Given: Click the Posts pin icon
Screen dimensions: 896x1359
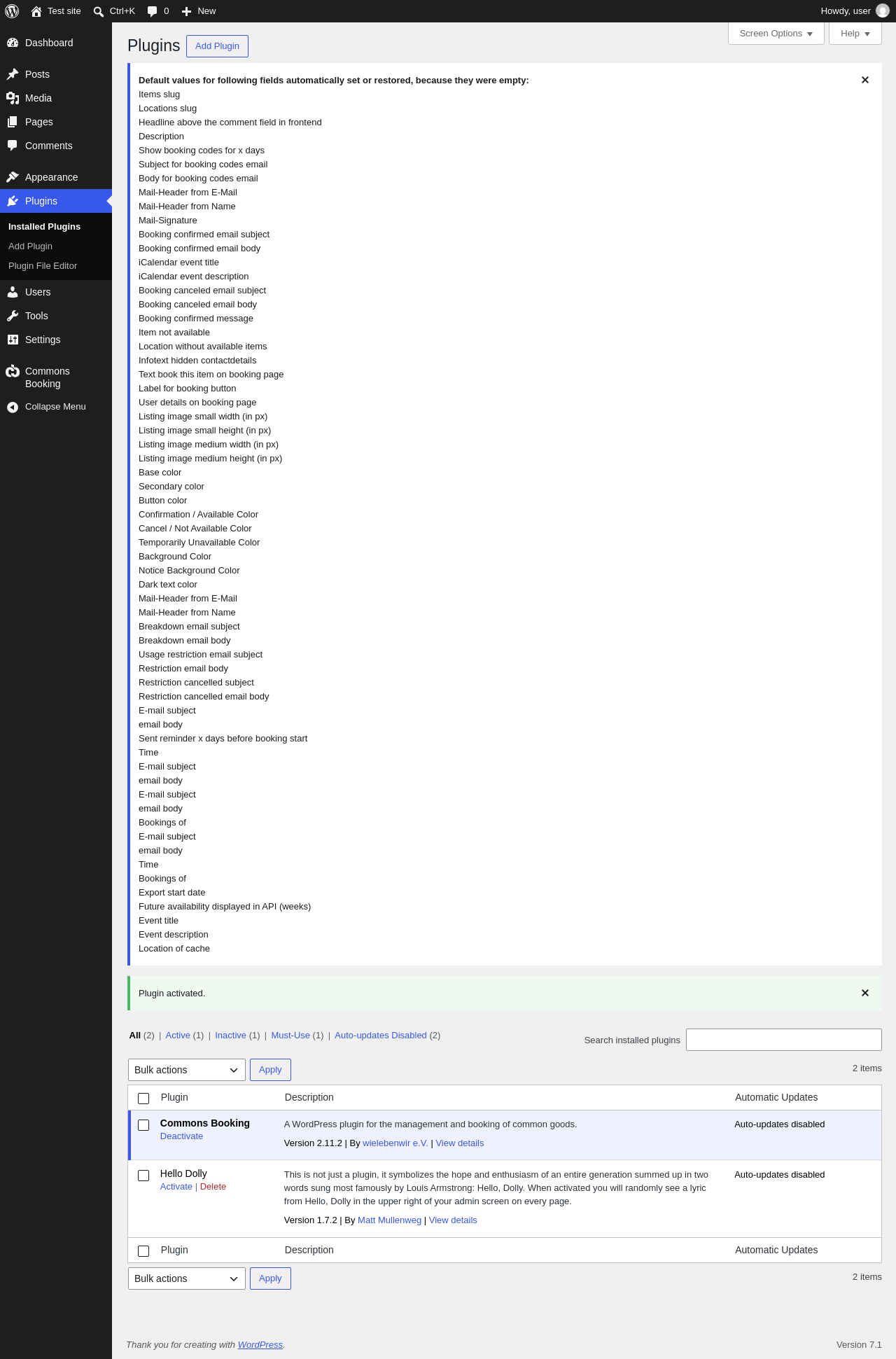Looking at the screenshot, I should (13, 74).
